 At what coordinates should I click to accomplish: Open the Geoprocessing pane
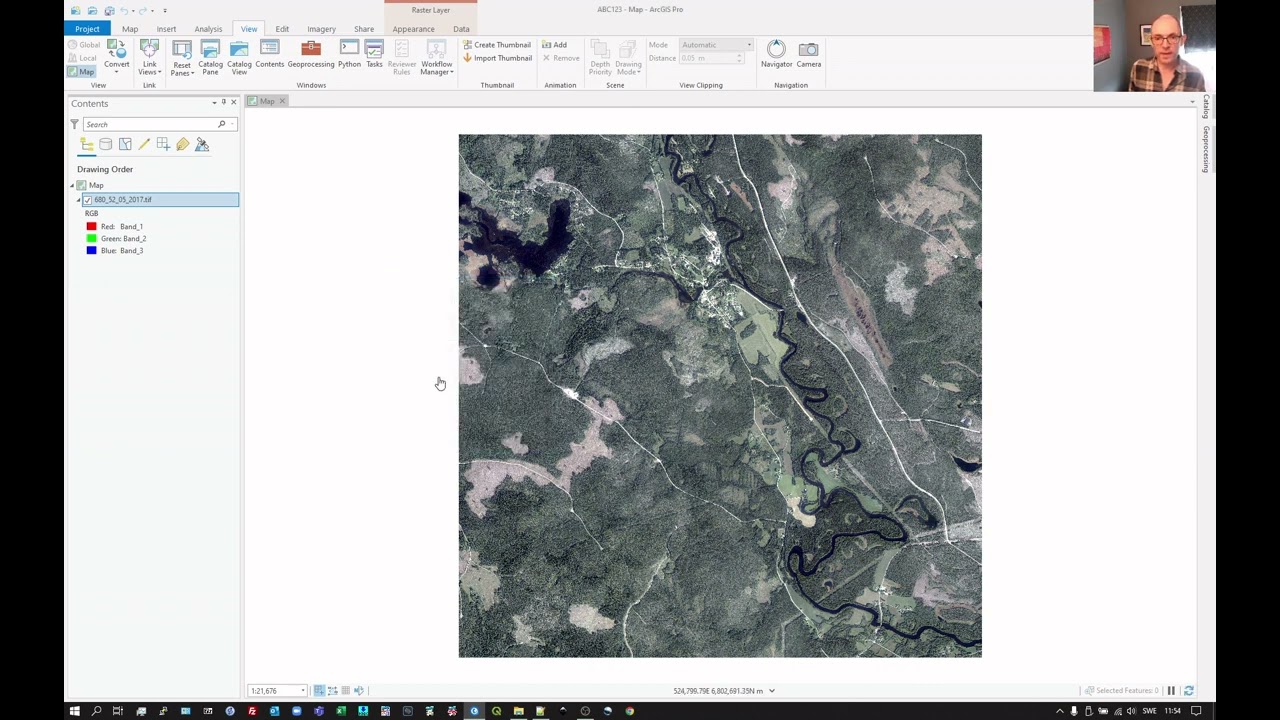pyautogui.click(x=311, y=55)
